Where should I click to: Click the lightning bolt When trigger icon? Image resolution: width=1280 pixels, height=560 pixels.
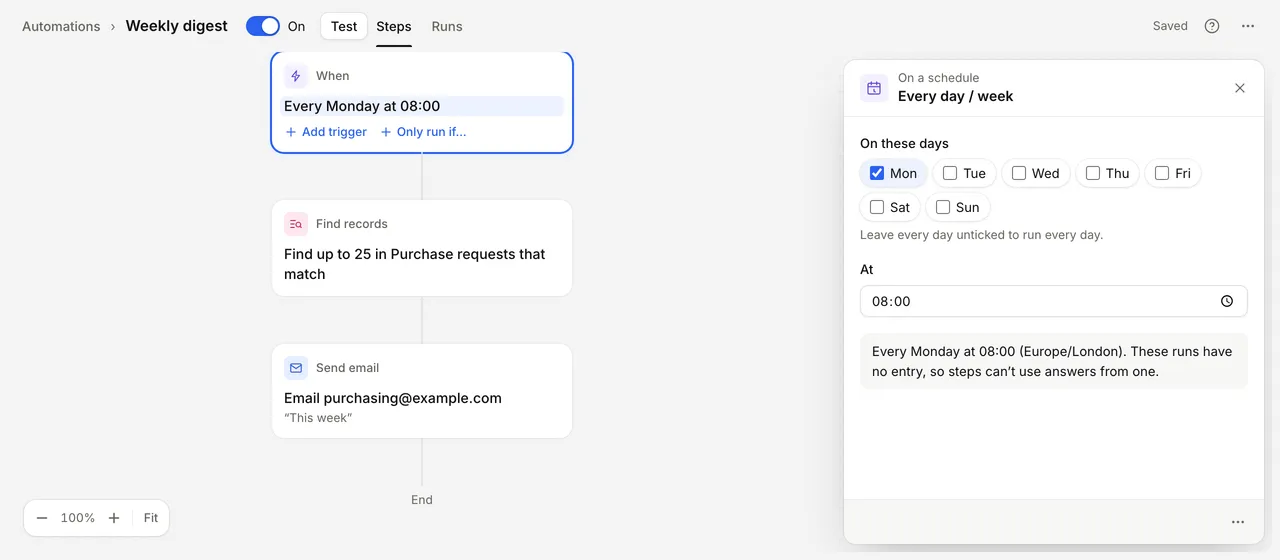click(295, 76)
